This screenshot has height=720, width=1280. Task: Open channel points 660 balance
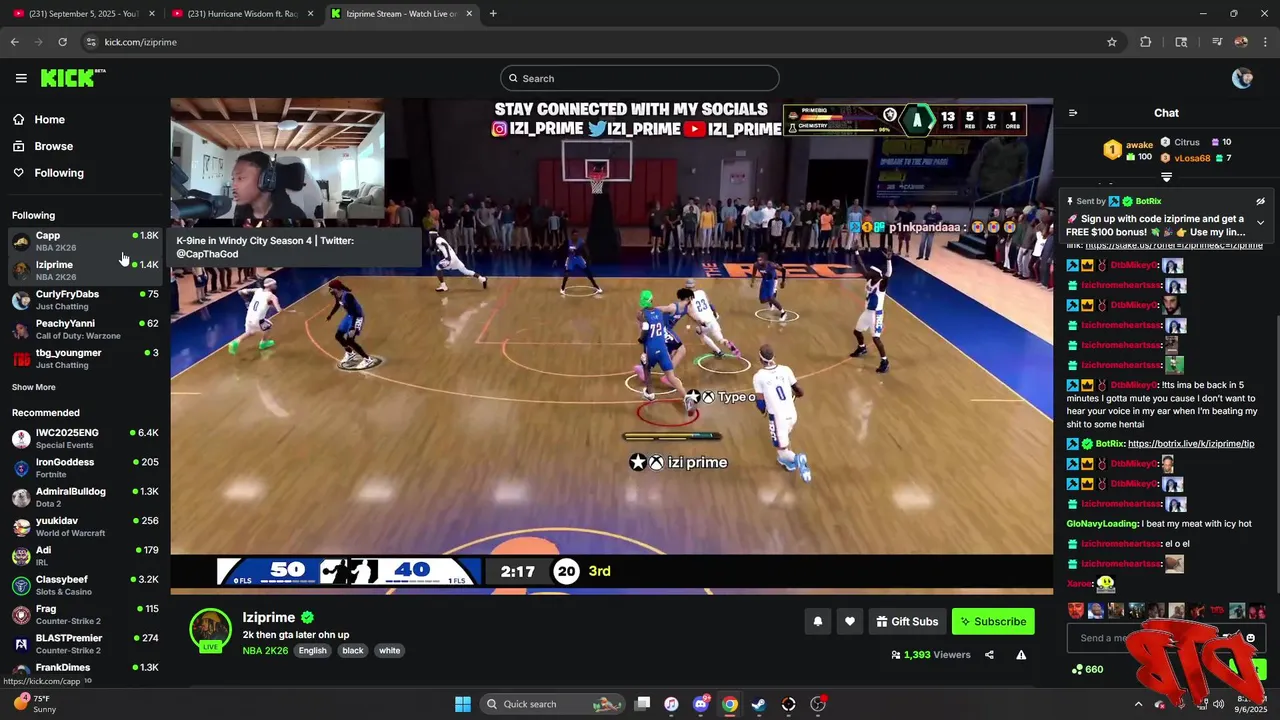coord(1087,669)
